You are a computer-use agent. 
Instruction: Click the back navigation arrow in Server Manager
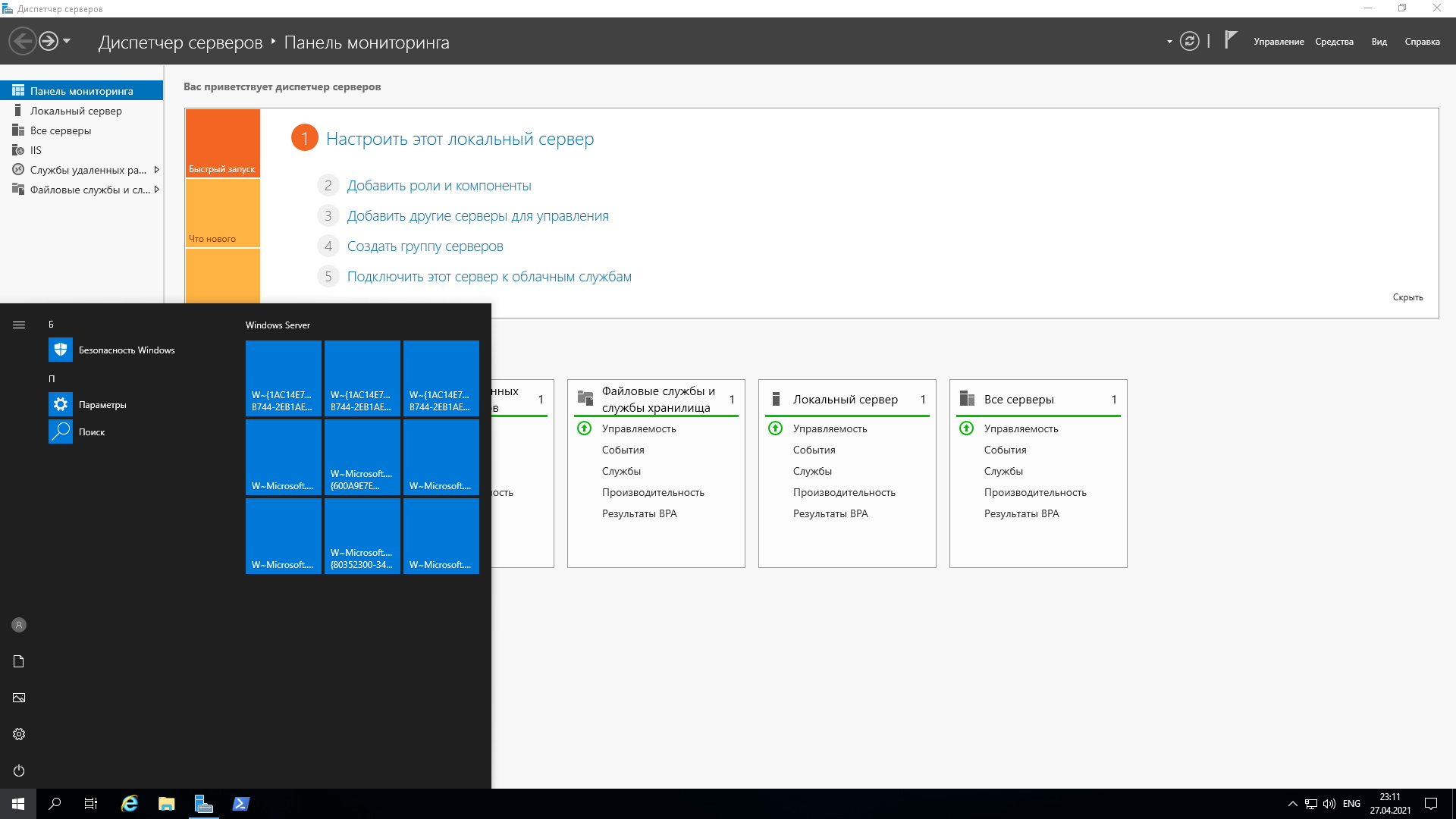pos(23,41)
